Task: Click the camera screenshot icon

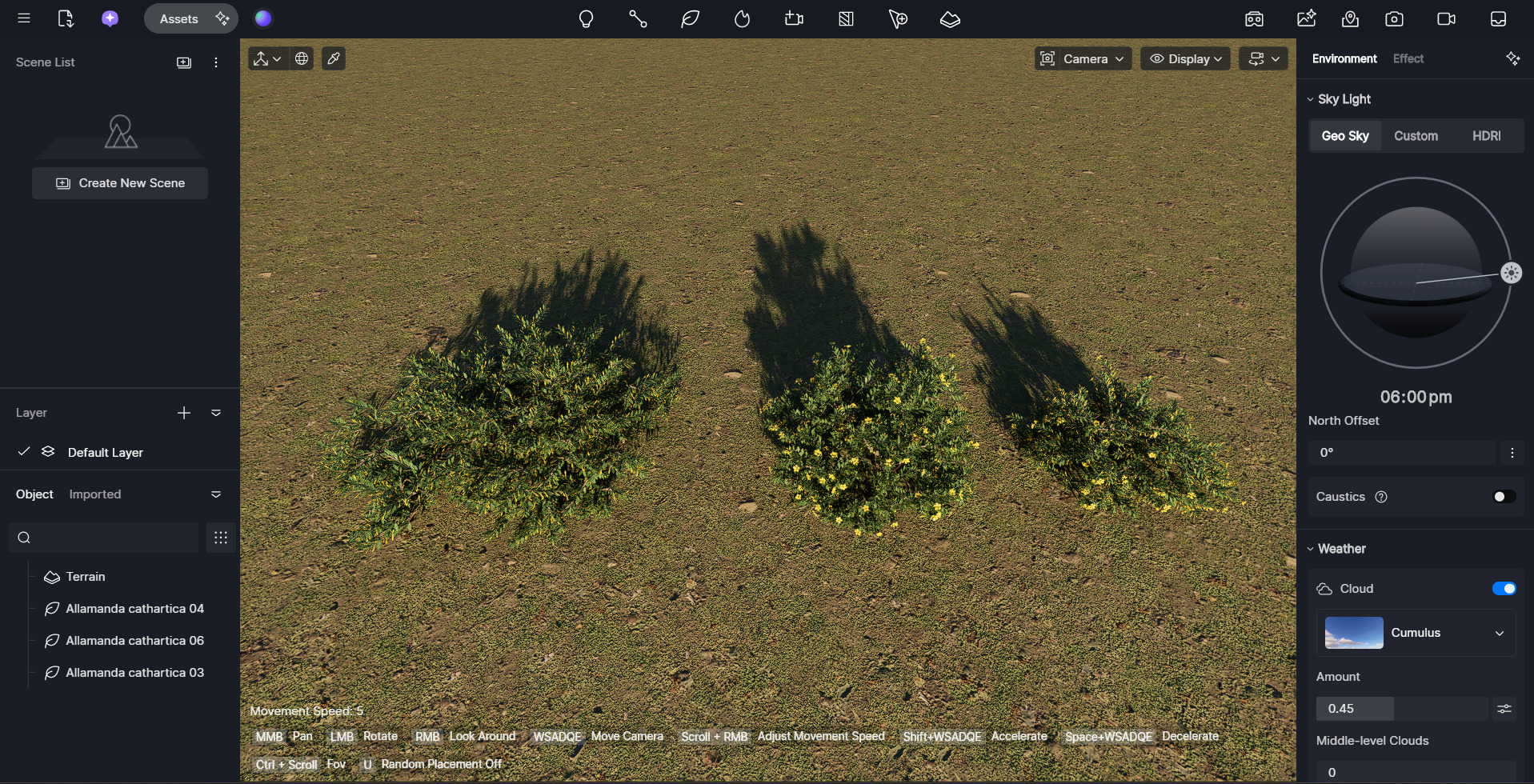Action: [1394, 19]
